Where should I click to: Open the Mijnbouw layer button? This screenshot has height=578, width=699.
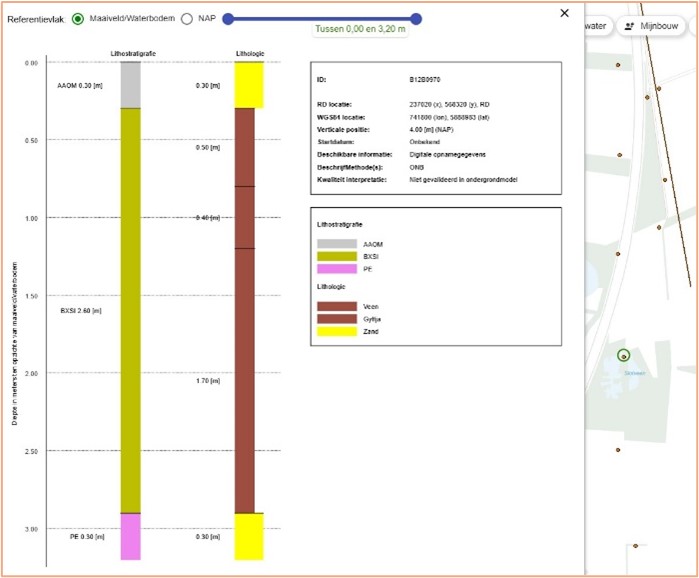coord(656,27)
